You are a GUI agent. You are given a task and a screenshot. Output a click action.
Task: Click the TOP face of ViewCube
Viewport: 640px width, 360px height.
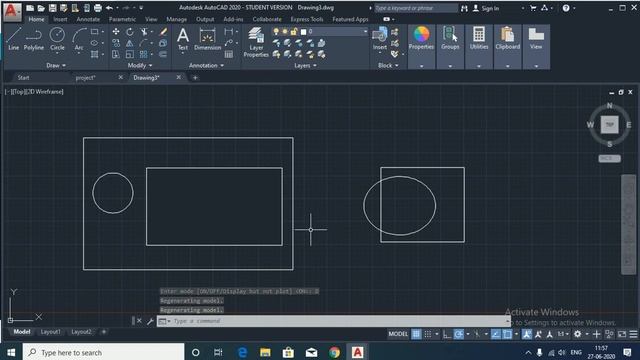click(x=609, y=124)
